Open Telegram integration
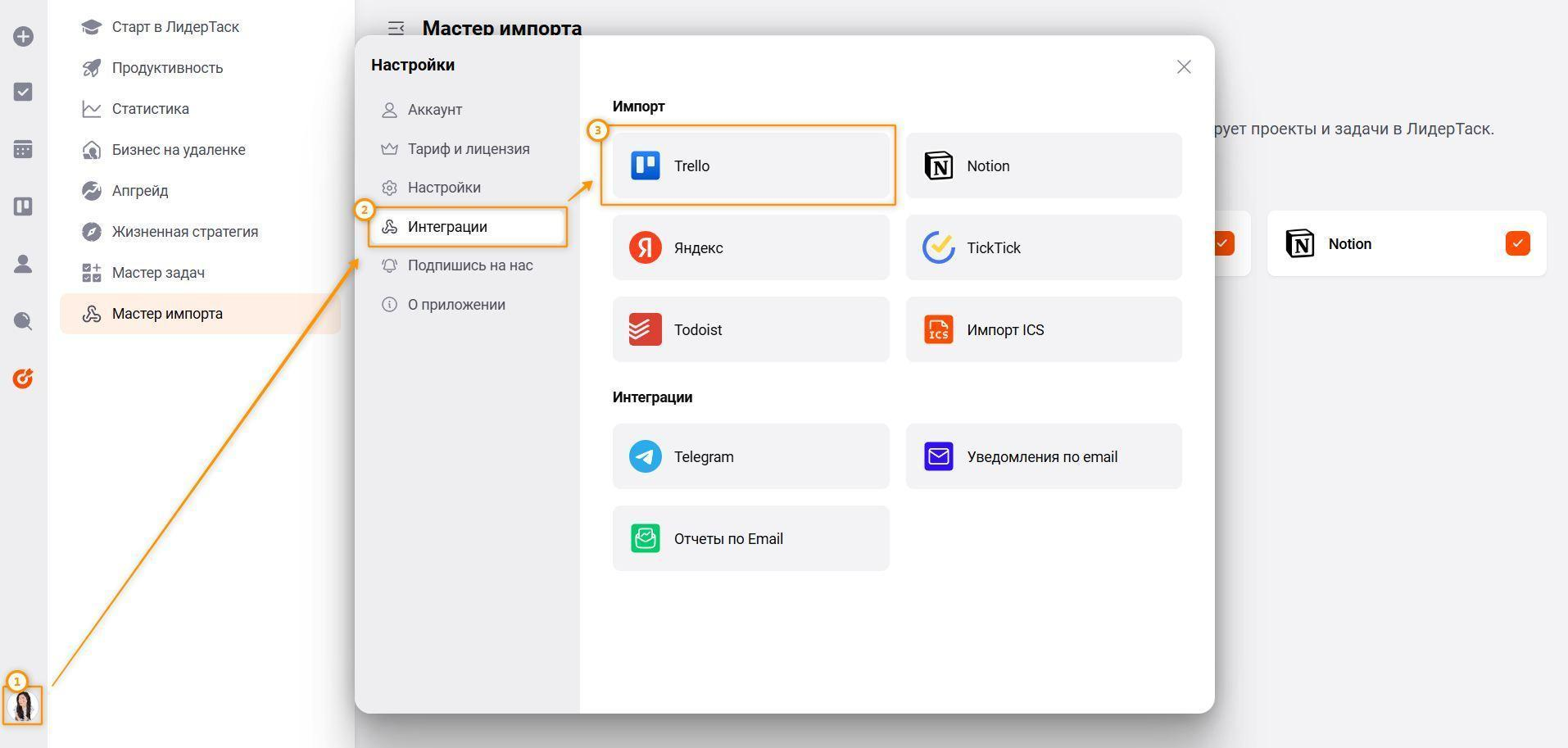 point(750,456)
